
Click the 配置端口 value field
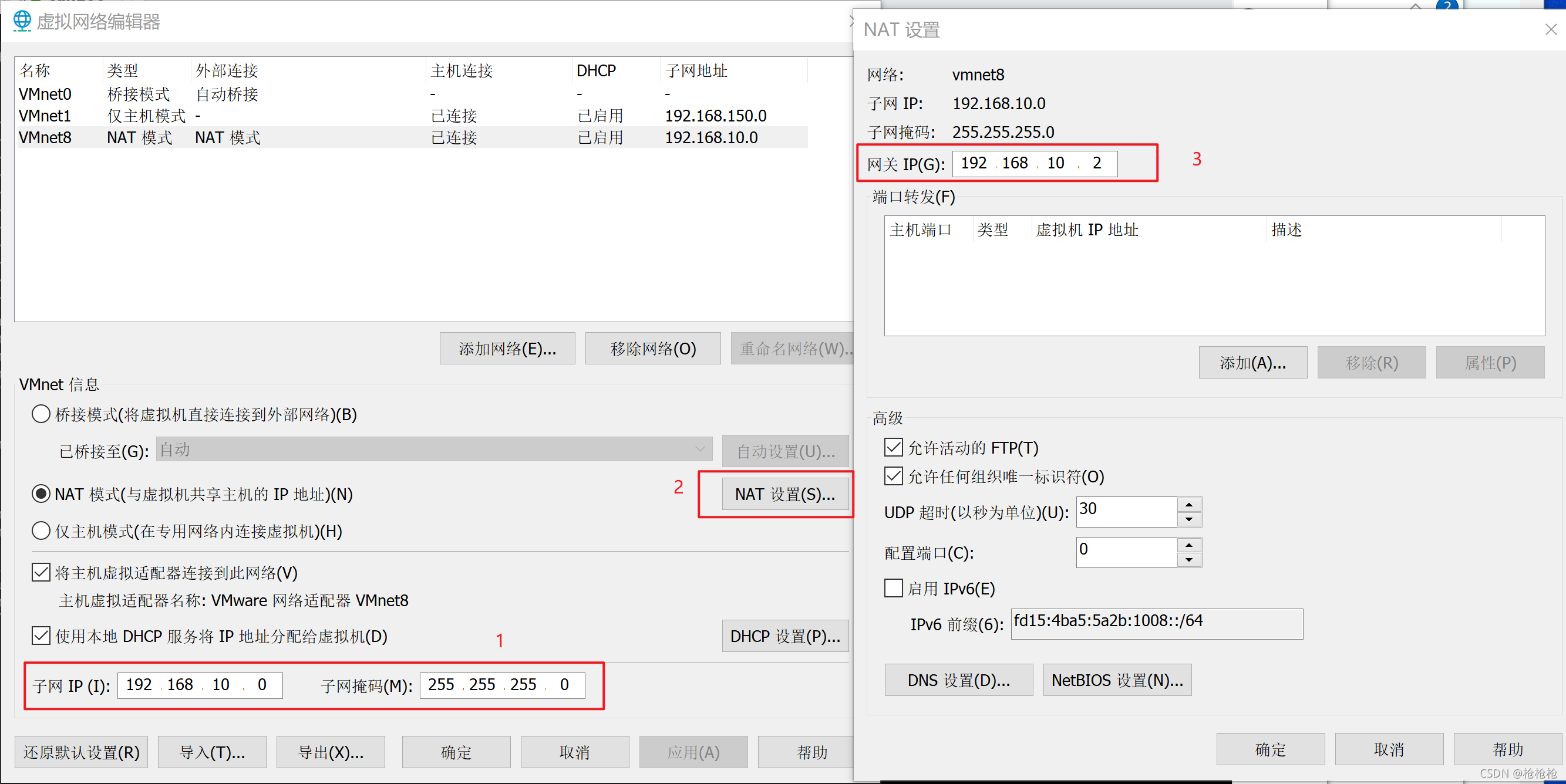tap(1126, 552)
